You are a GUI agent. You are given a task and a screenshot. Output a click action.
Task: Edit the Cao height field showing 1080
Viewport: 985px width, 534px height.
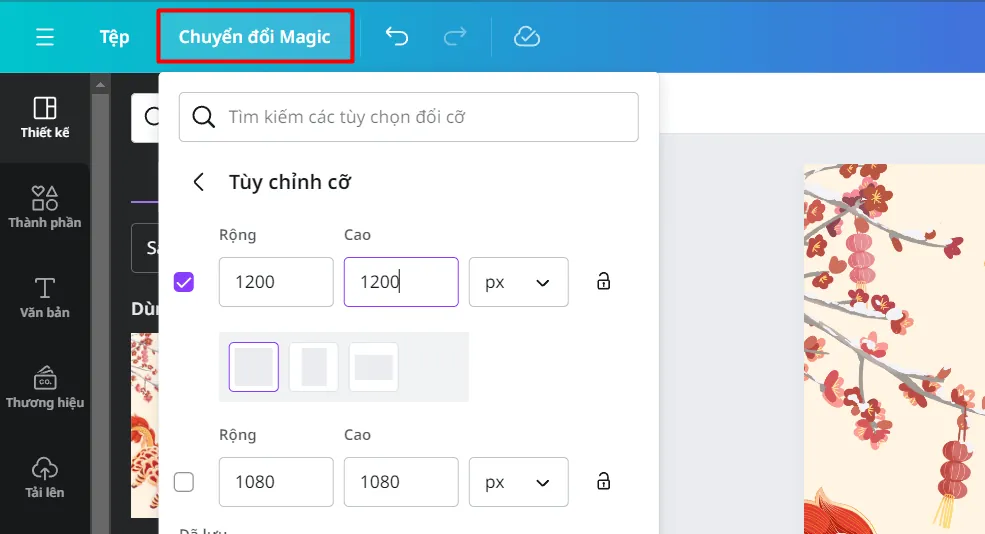tap(401, 482)
